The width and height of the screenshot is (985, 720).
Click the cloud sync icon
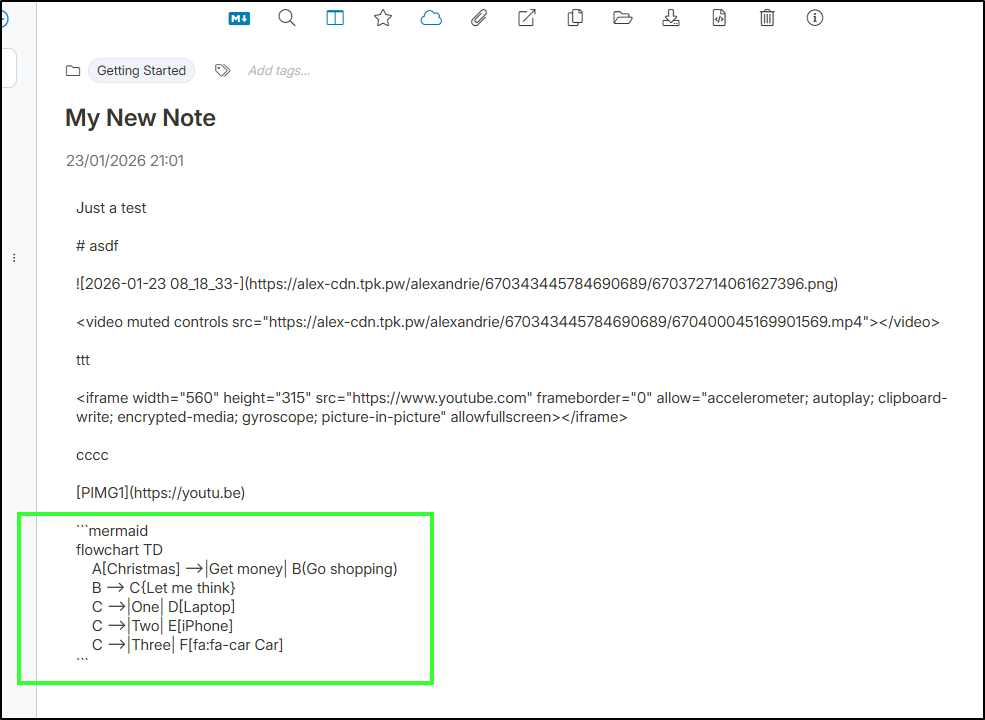click(431, 18)
